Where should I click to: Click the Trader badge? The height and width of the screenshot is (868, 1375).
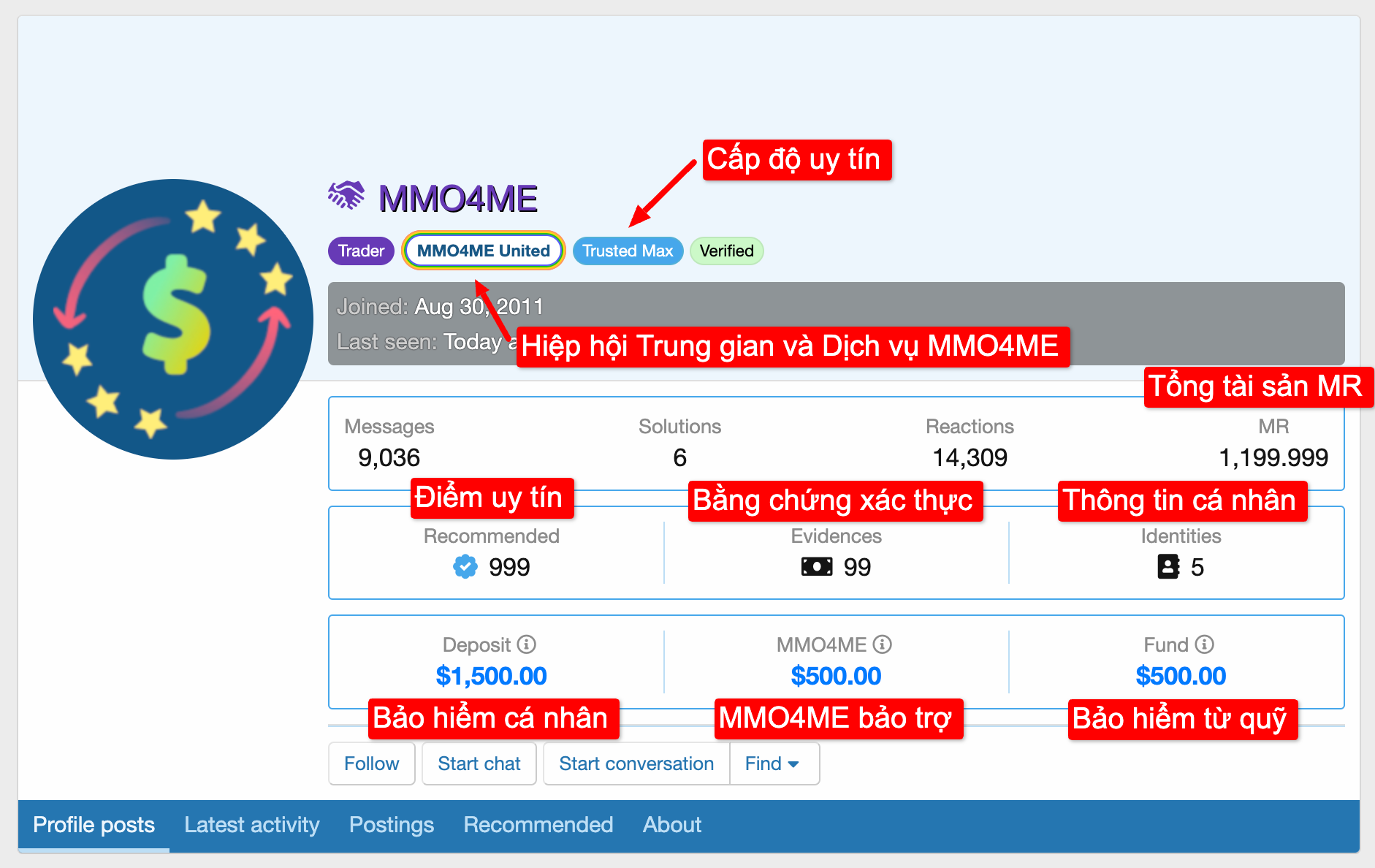pos(361,251)
